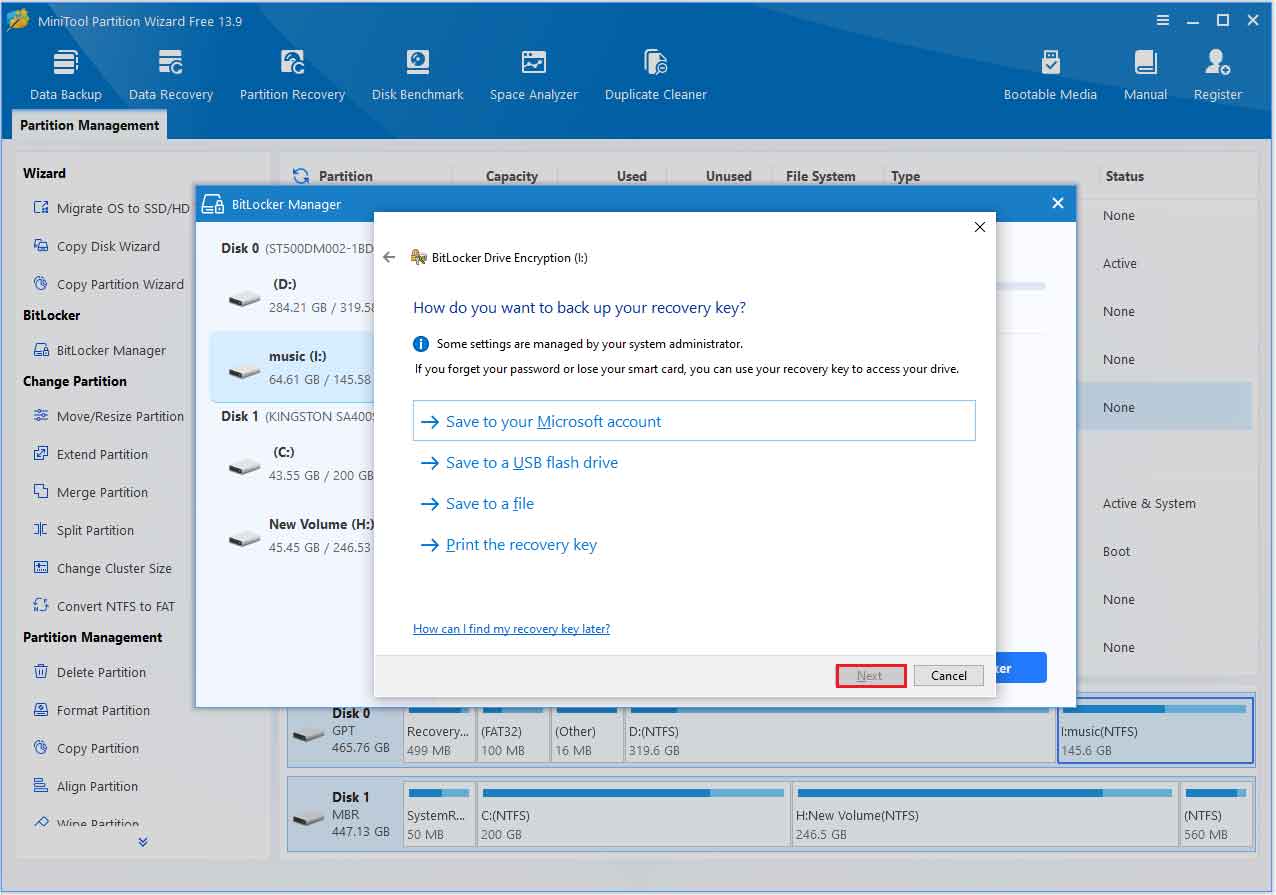
Task: Open Disk Benchmark tool
Action: [x=418, y=75]
